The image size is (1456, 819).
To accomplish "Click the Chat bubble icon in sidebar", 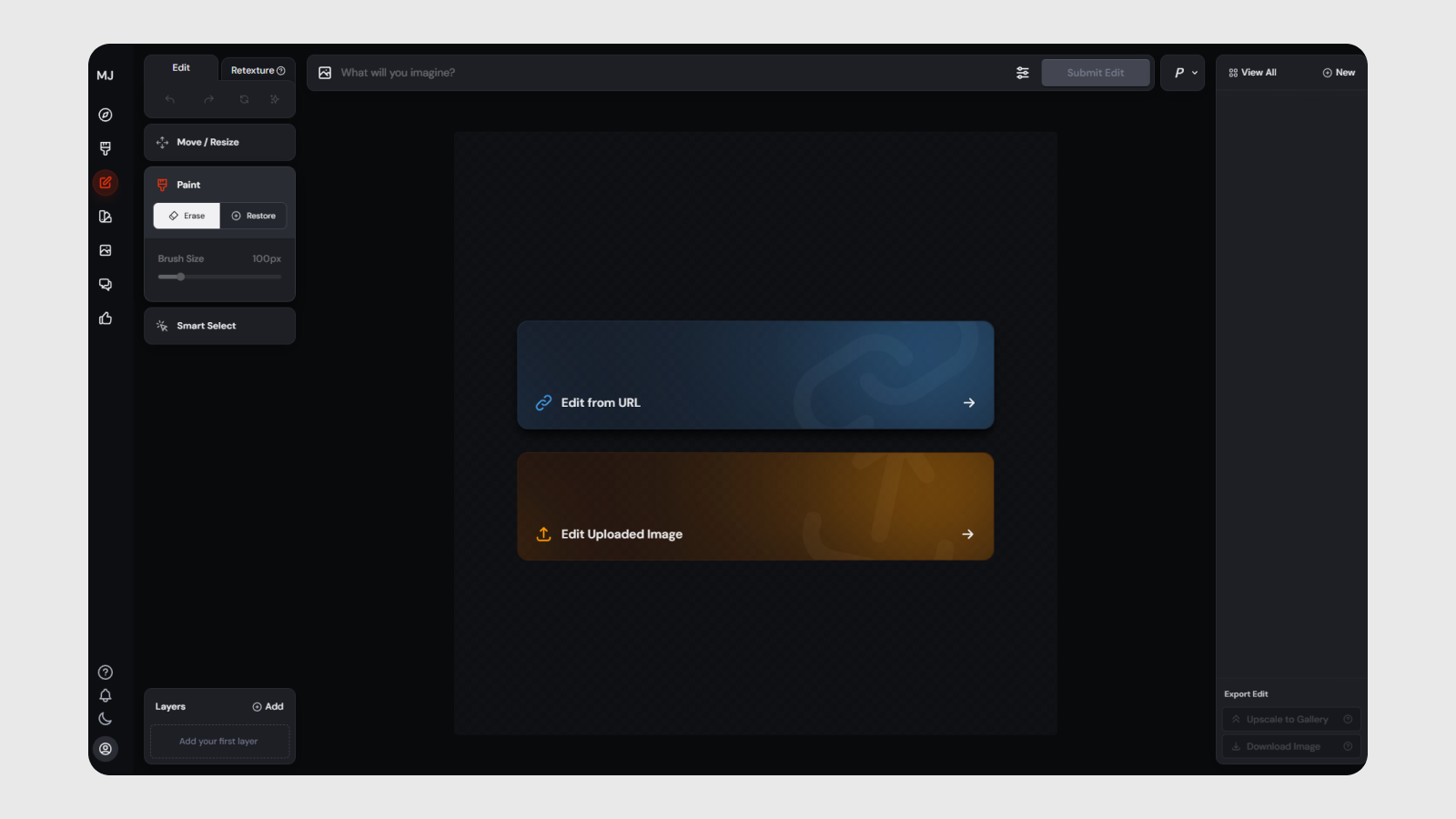I will [106, 284].
